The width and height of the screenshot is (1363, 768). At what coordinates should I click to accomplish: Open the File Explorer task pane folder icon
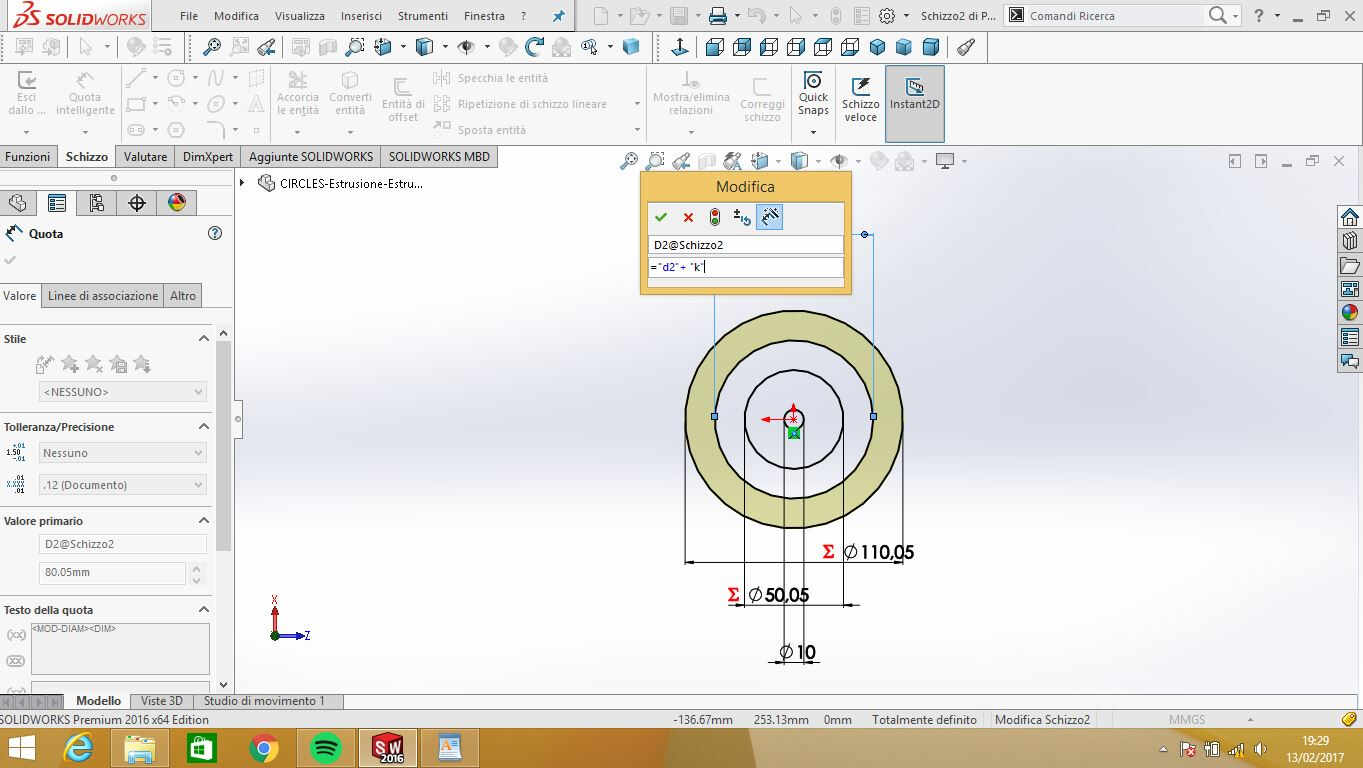(x=1350, y=265)
